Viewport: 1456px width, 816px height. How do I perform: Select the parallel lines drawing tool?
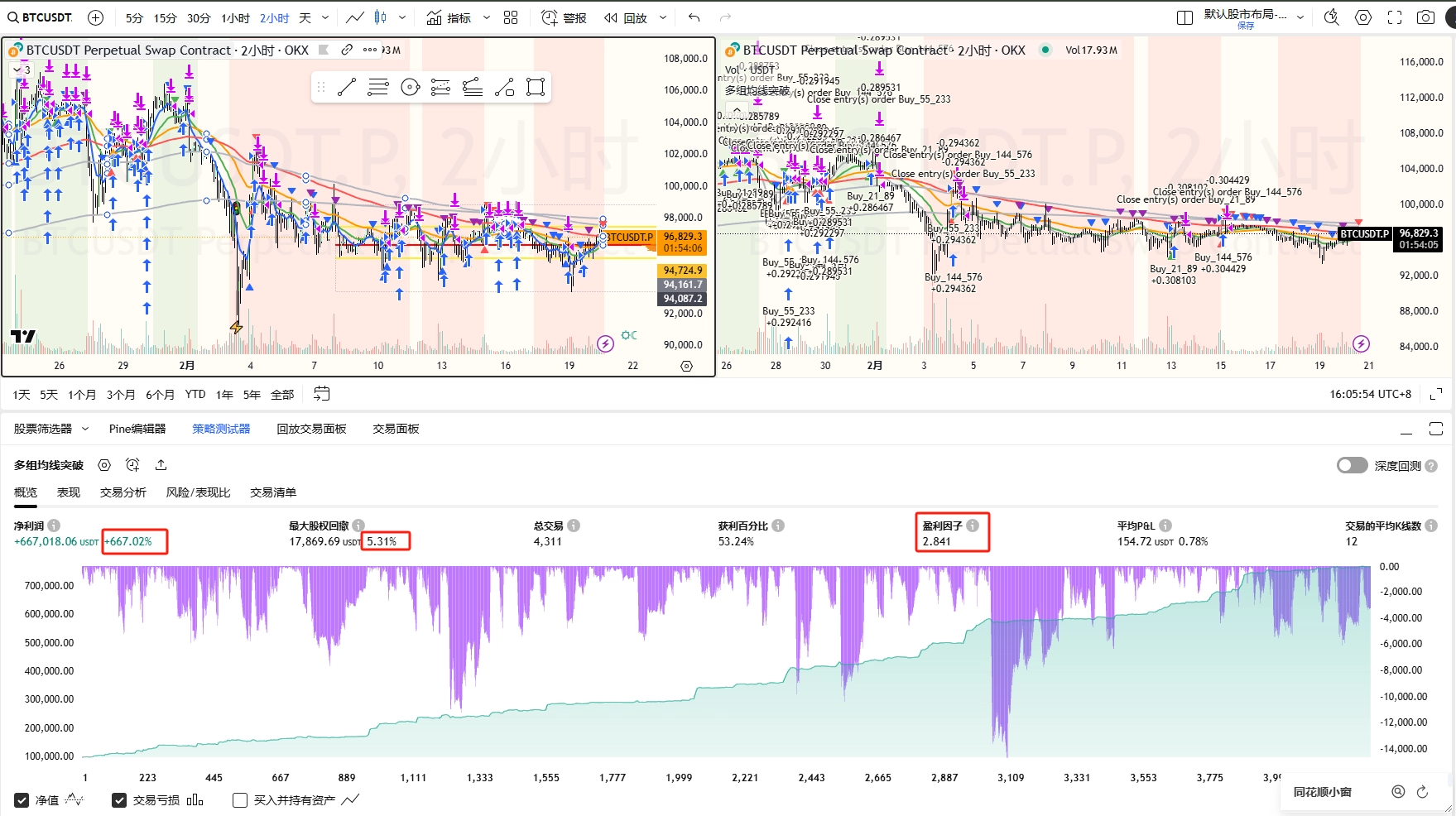click(378, 87)
